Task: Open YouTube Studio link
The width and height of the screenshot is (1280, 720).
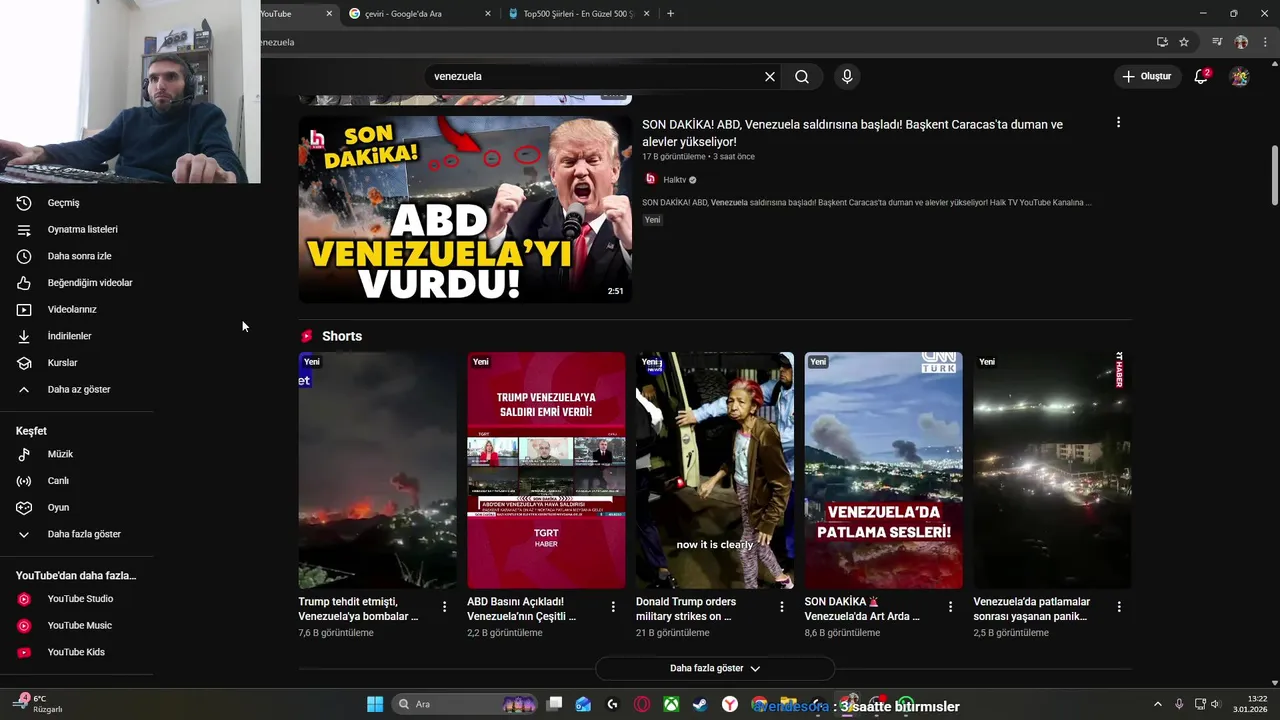Action: click(80, 599)
